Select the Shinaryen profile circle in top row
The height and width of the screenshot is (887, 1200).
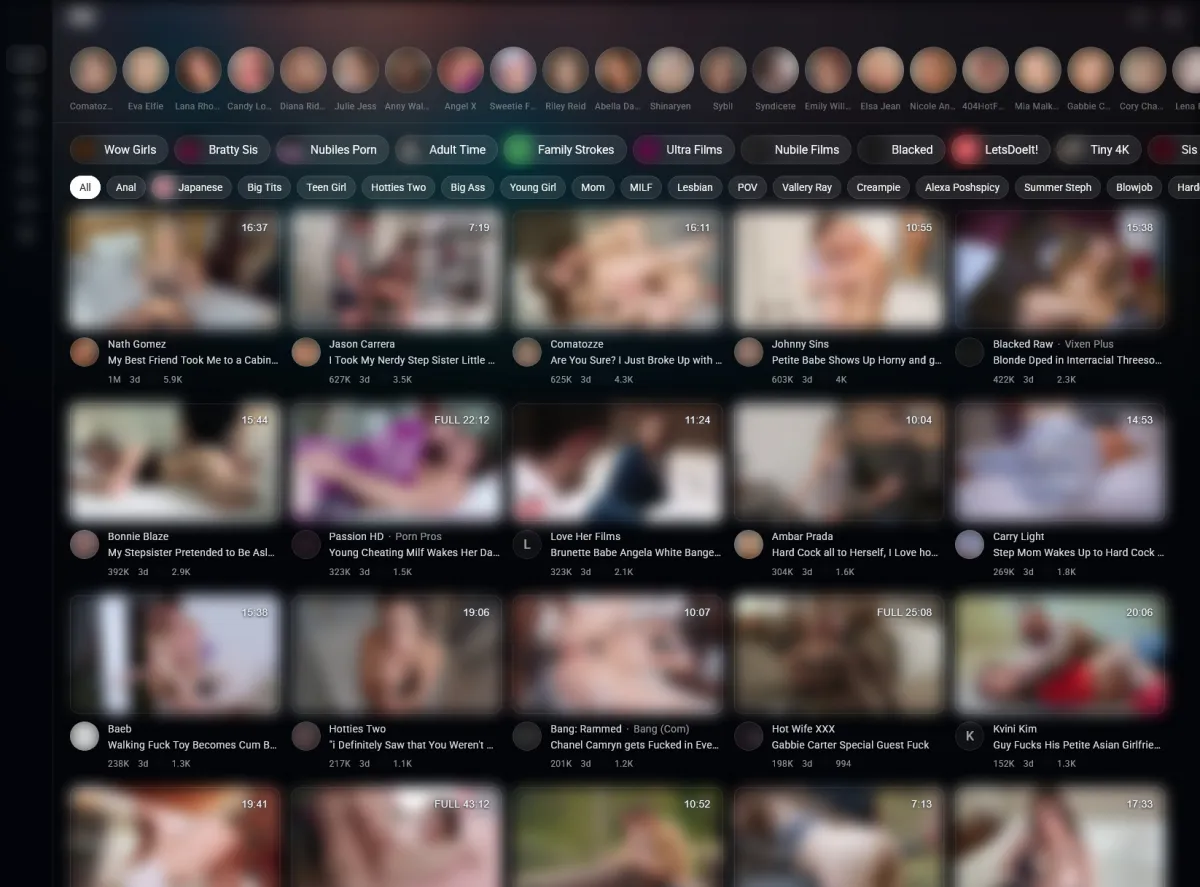coord(670,71)
